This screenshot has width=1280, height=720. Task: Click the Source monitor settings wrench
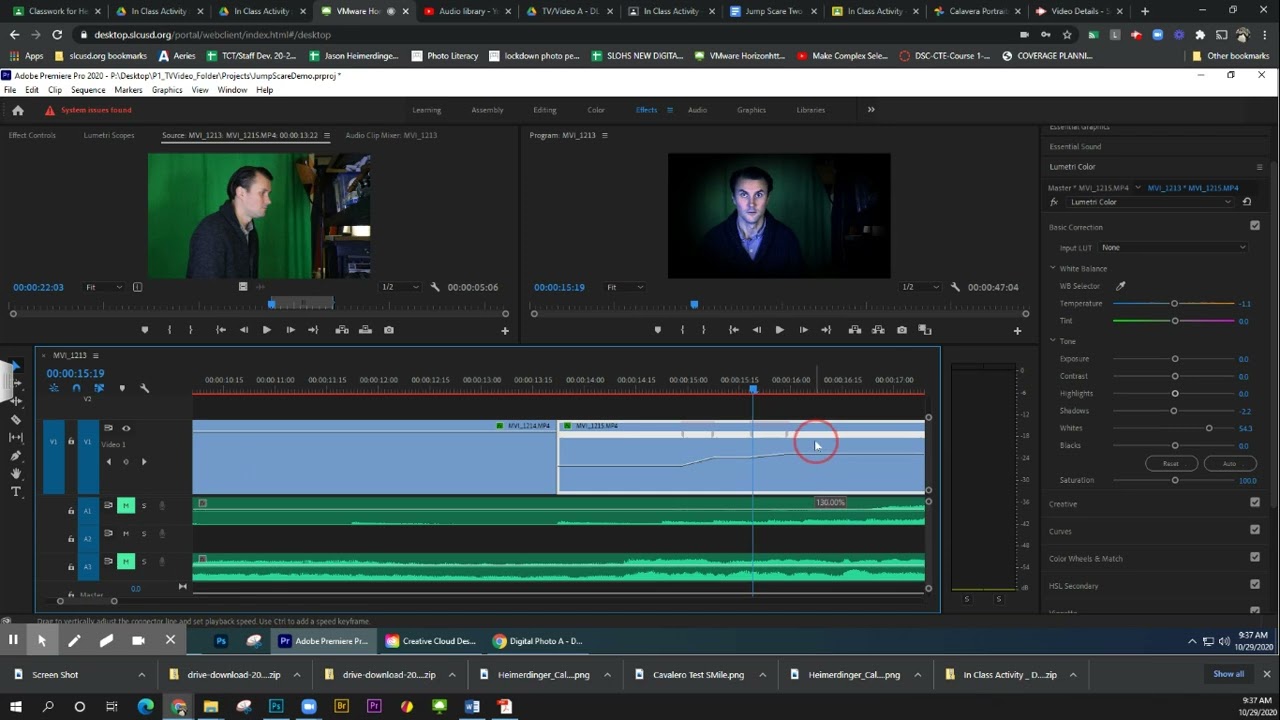click(435, 287)
